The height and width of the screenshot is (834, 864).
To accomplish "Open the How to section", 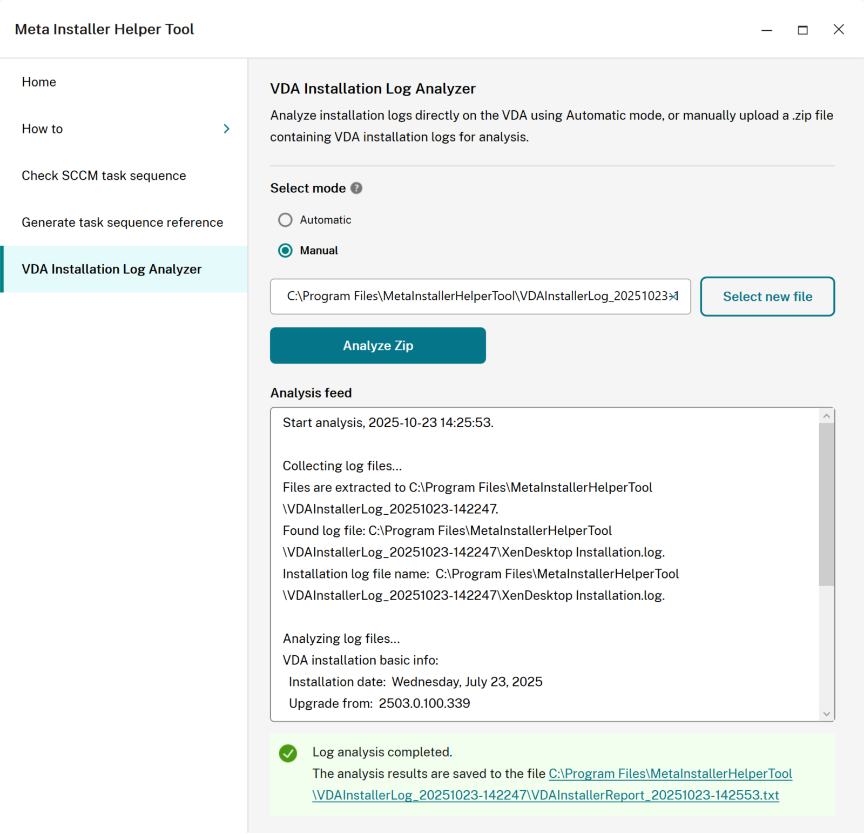I will (43, 129).
